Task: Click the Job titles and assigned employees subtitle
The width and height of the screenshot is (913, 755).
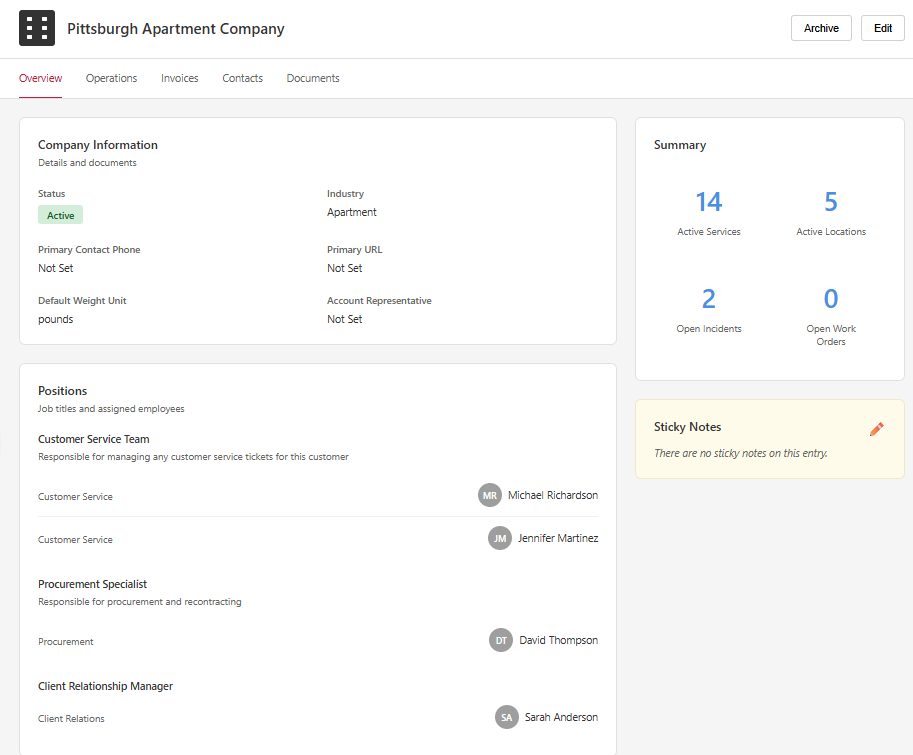Action: coord(111,409)
